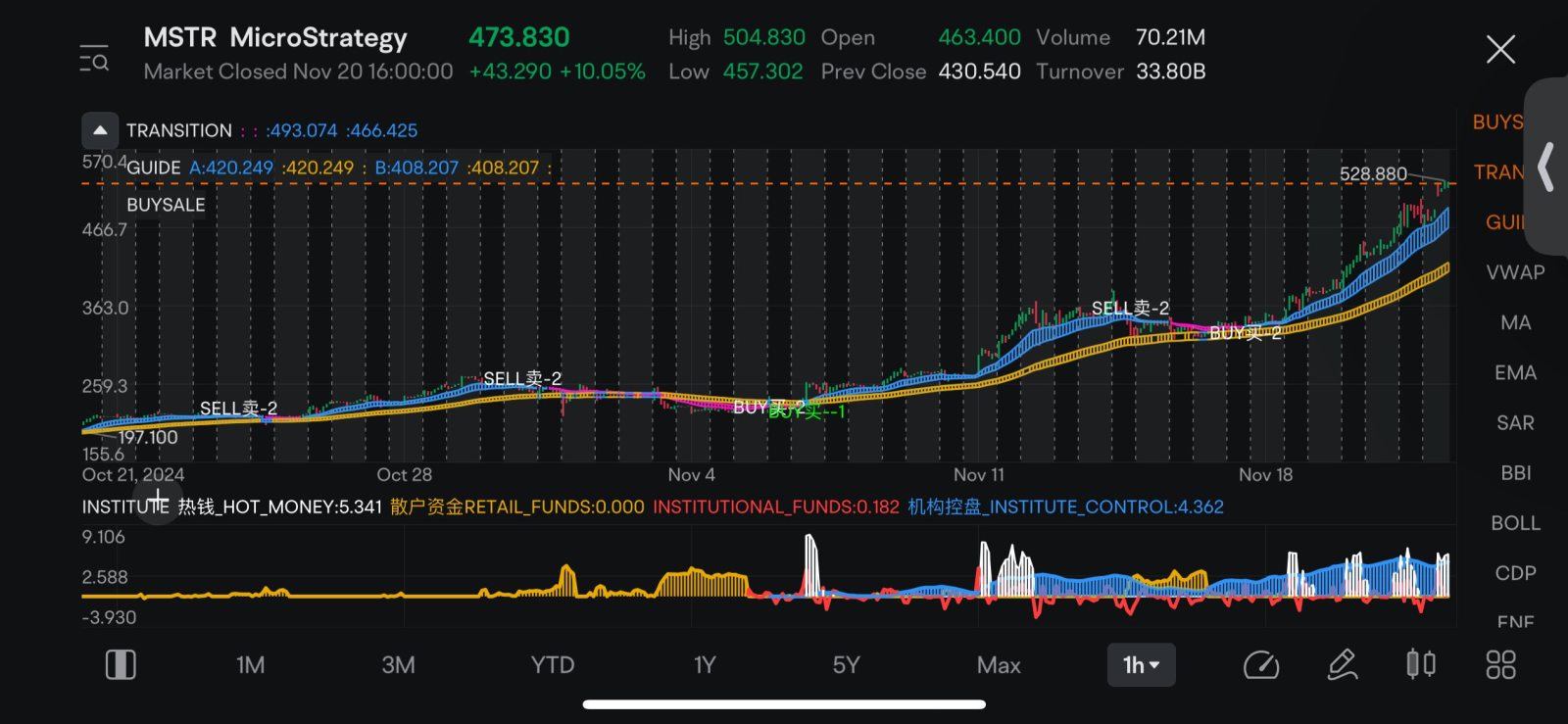Open the drawing pencil tool

pyautogui.click(x=1343, y=664)
